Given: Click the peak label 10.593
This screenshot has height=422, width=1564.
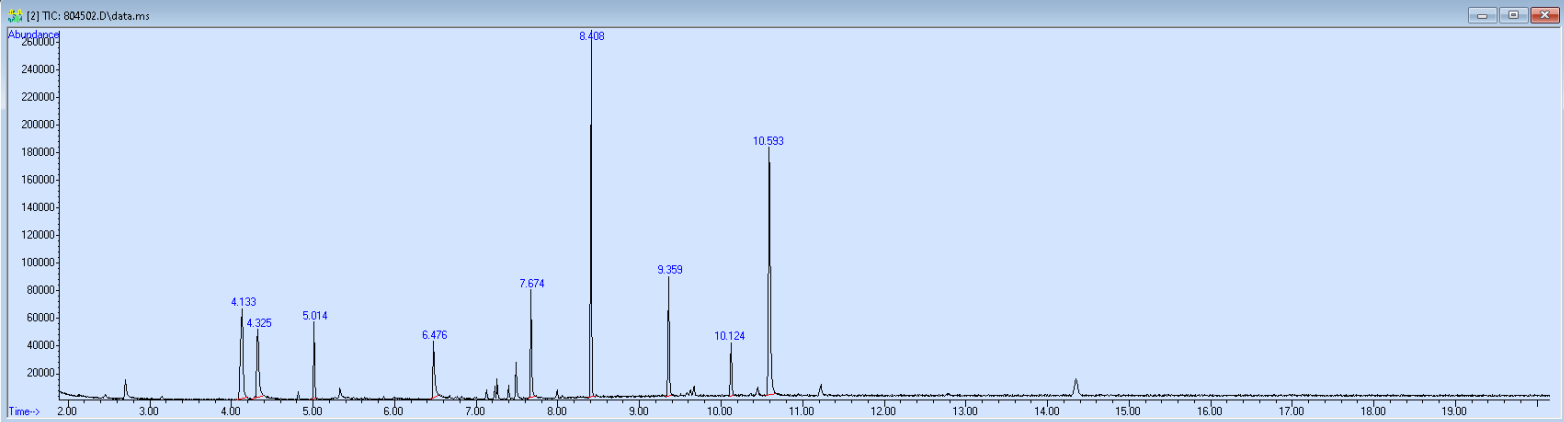Looking at the screenshot, I should [768, 141].
